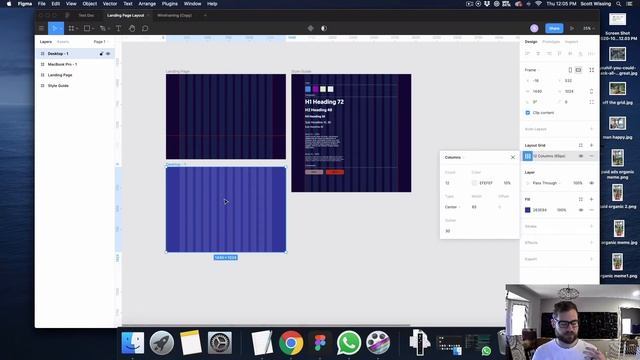This screenshot has width=640, height=360.
Task: Click the Align right icon
Action: [x=549, y=53]
